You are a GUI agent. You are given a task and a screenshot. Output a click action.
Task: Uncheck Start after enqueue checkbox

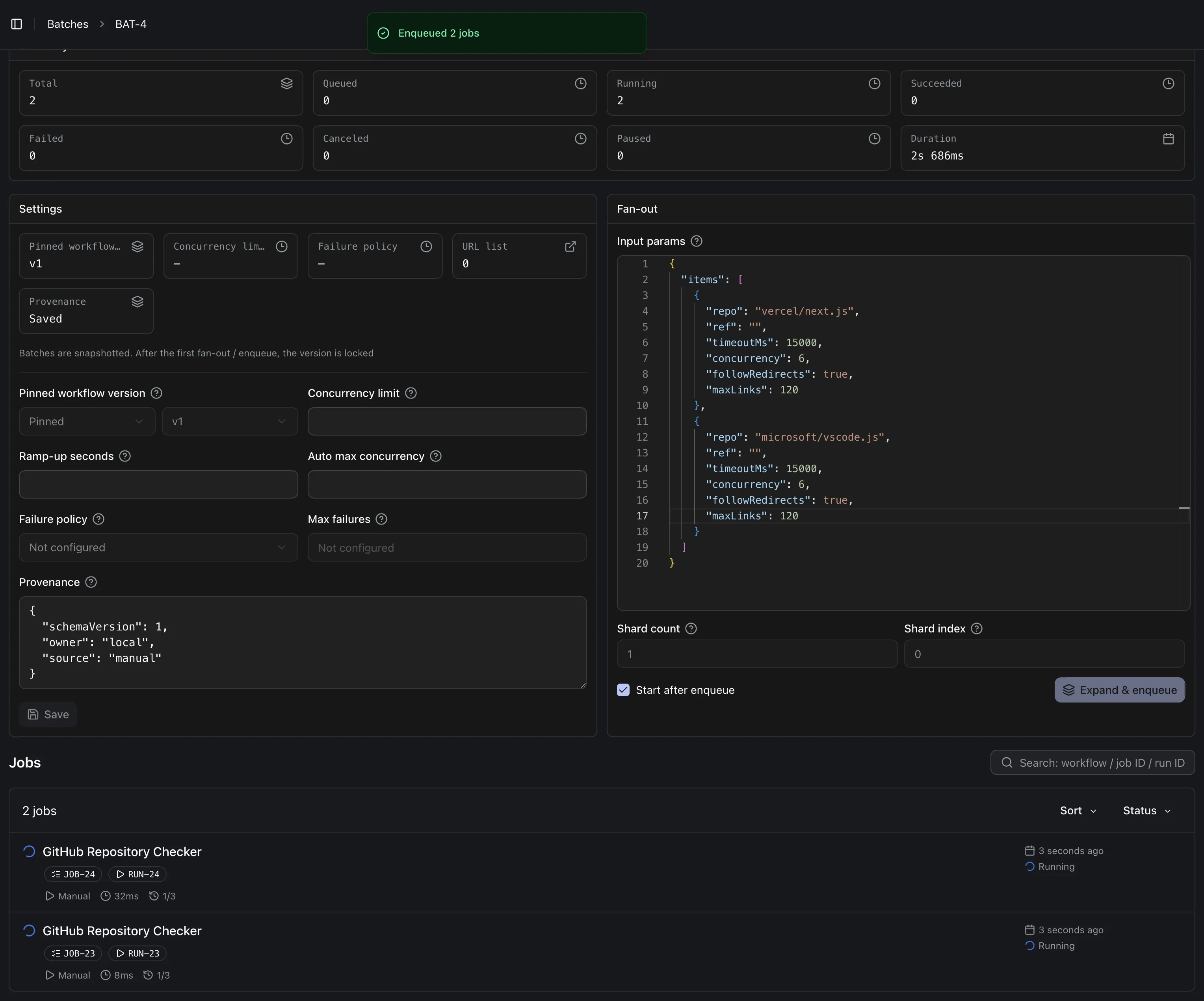623,690
